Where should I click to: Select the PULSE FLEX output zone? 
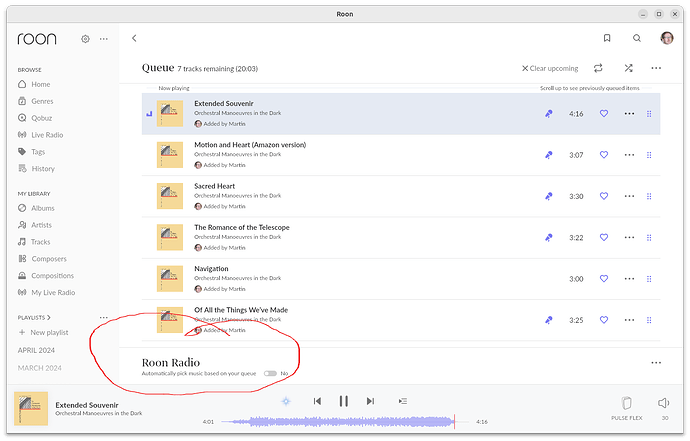pos(627,409)
